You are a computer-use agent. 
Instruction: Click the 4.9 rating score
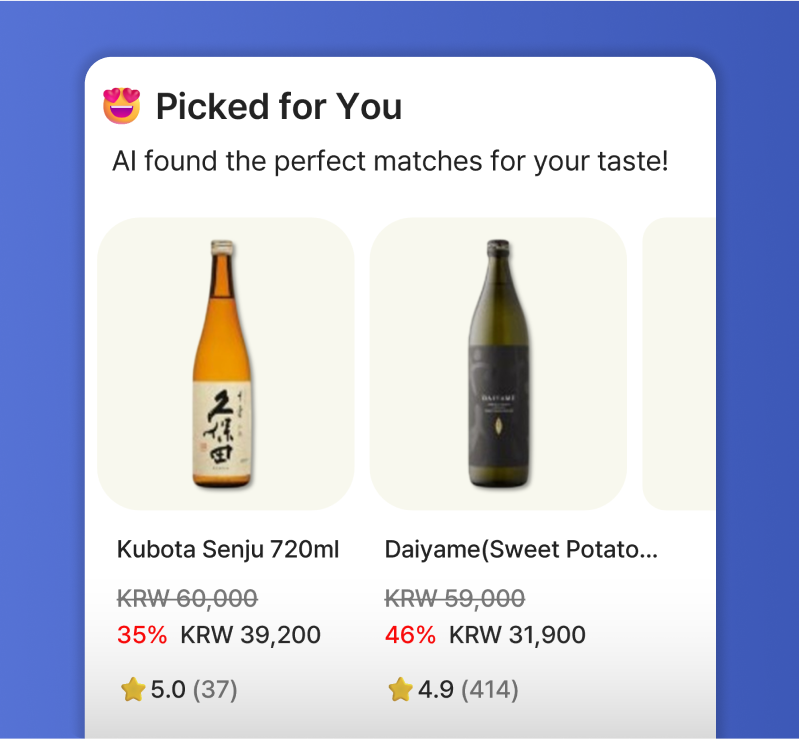click(435, 689)
